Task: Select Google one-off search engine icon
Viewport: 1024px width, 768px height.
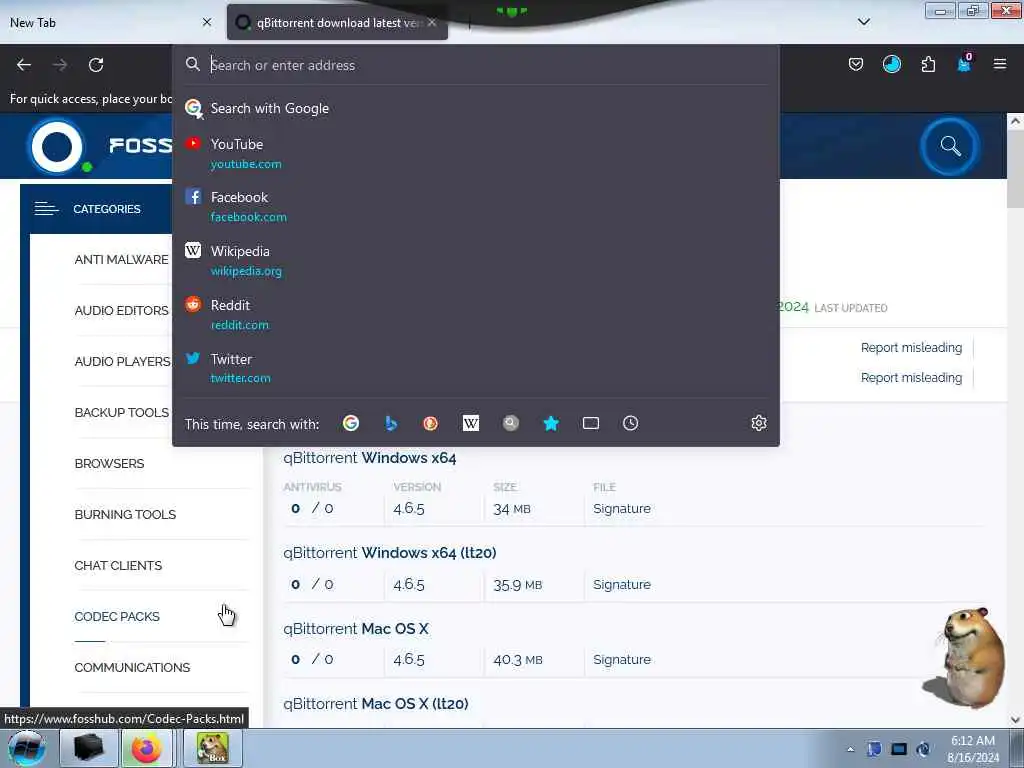Action: 351,423
